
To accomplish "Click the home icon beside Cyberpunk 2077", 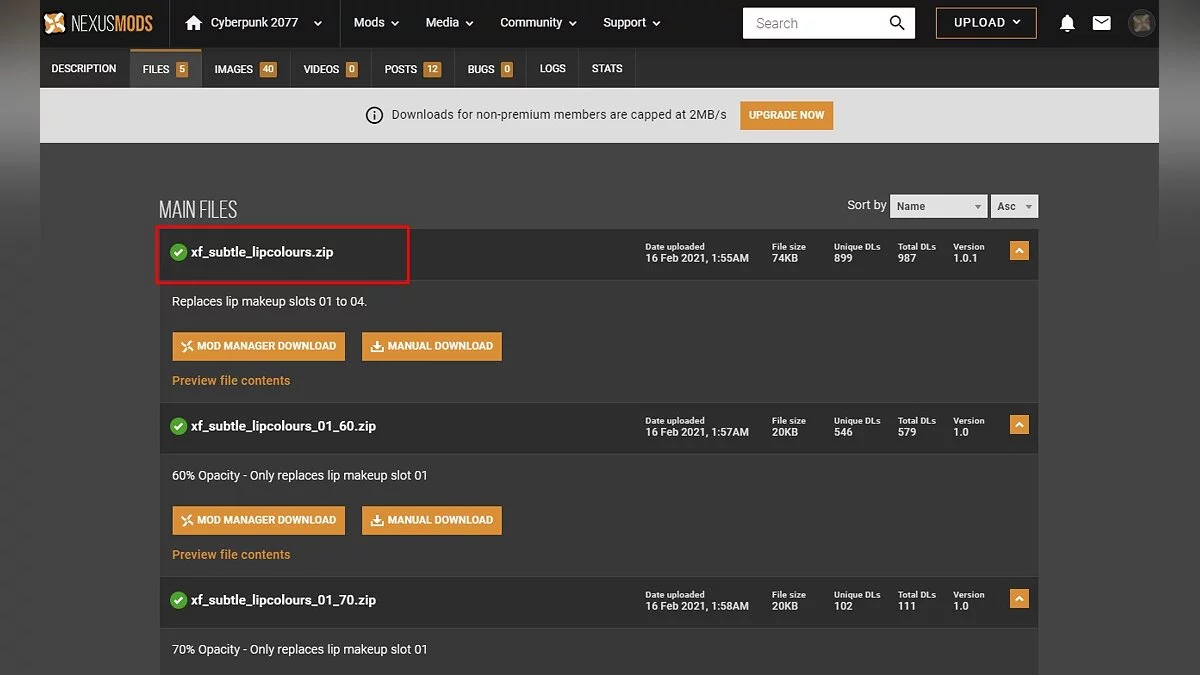I will (194, 23).
